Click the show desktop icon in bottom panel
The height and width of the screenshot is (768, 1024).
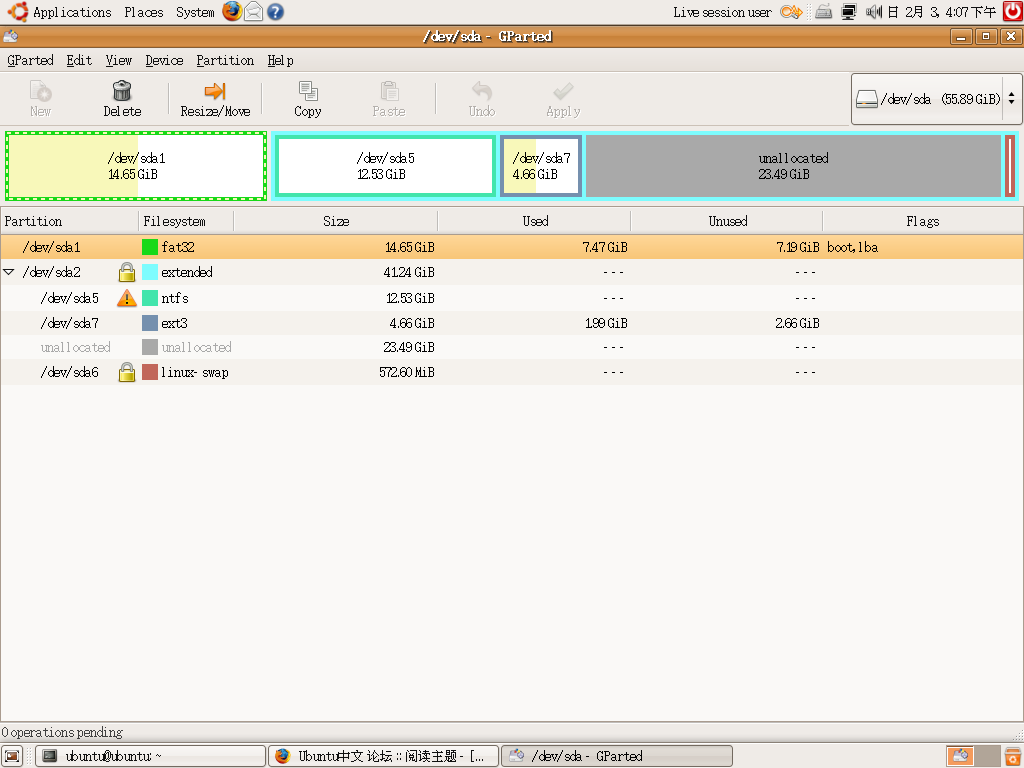[12, 756]
